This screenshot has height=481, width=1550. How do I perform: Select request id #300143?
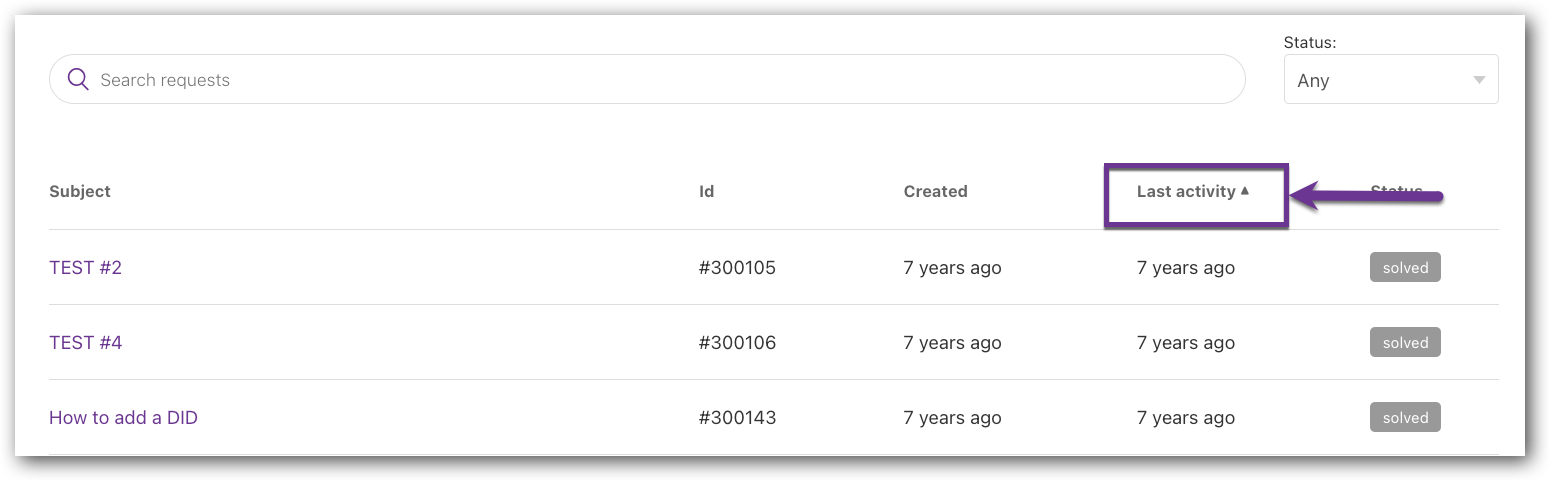click(x=737, y=418)
